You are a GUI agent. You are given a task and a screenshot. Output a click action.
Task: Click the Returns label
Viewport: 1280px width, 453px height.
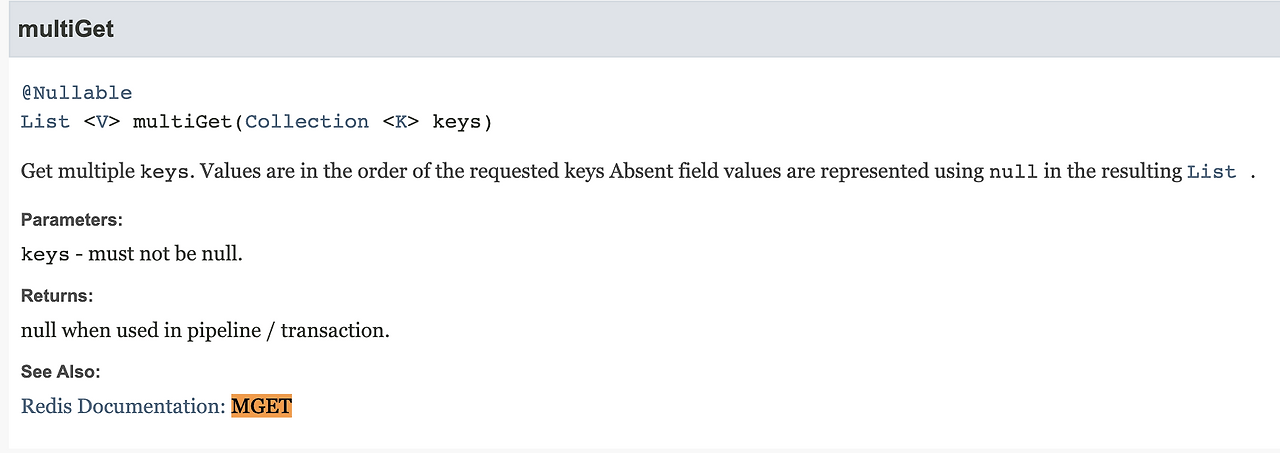[57, 296]
